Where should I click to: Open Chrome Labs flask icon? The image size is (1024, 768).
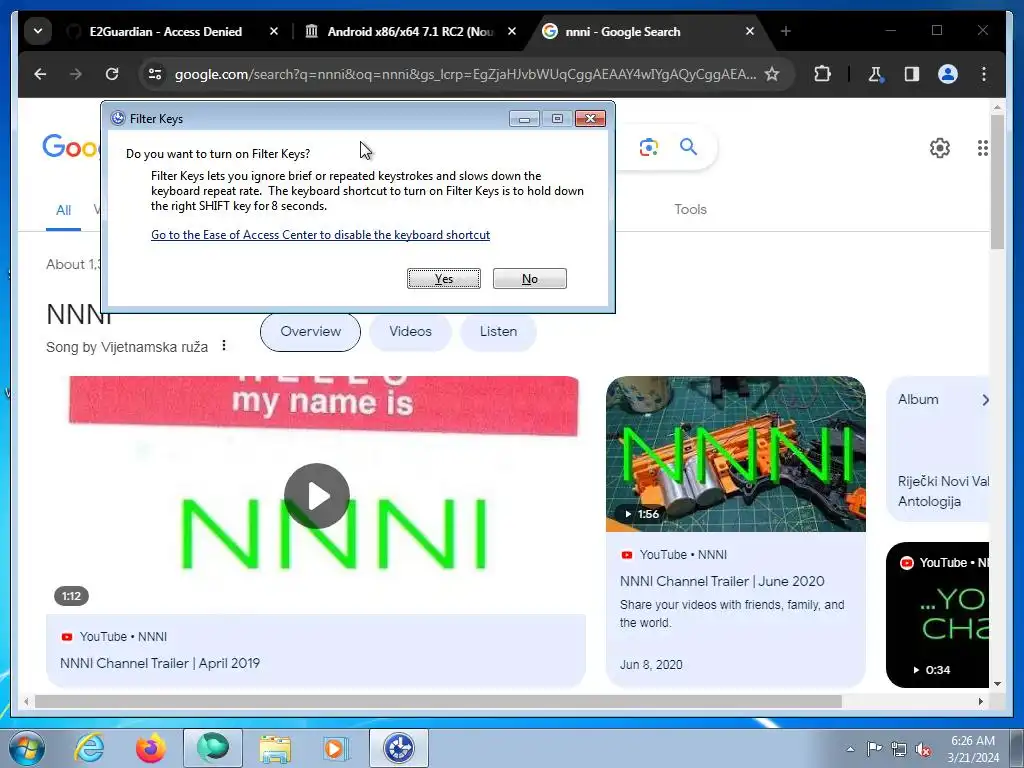tap(876, 74)
